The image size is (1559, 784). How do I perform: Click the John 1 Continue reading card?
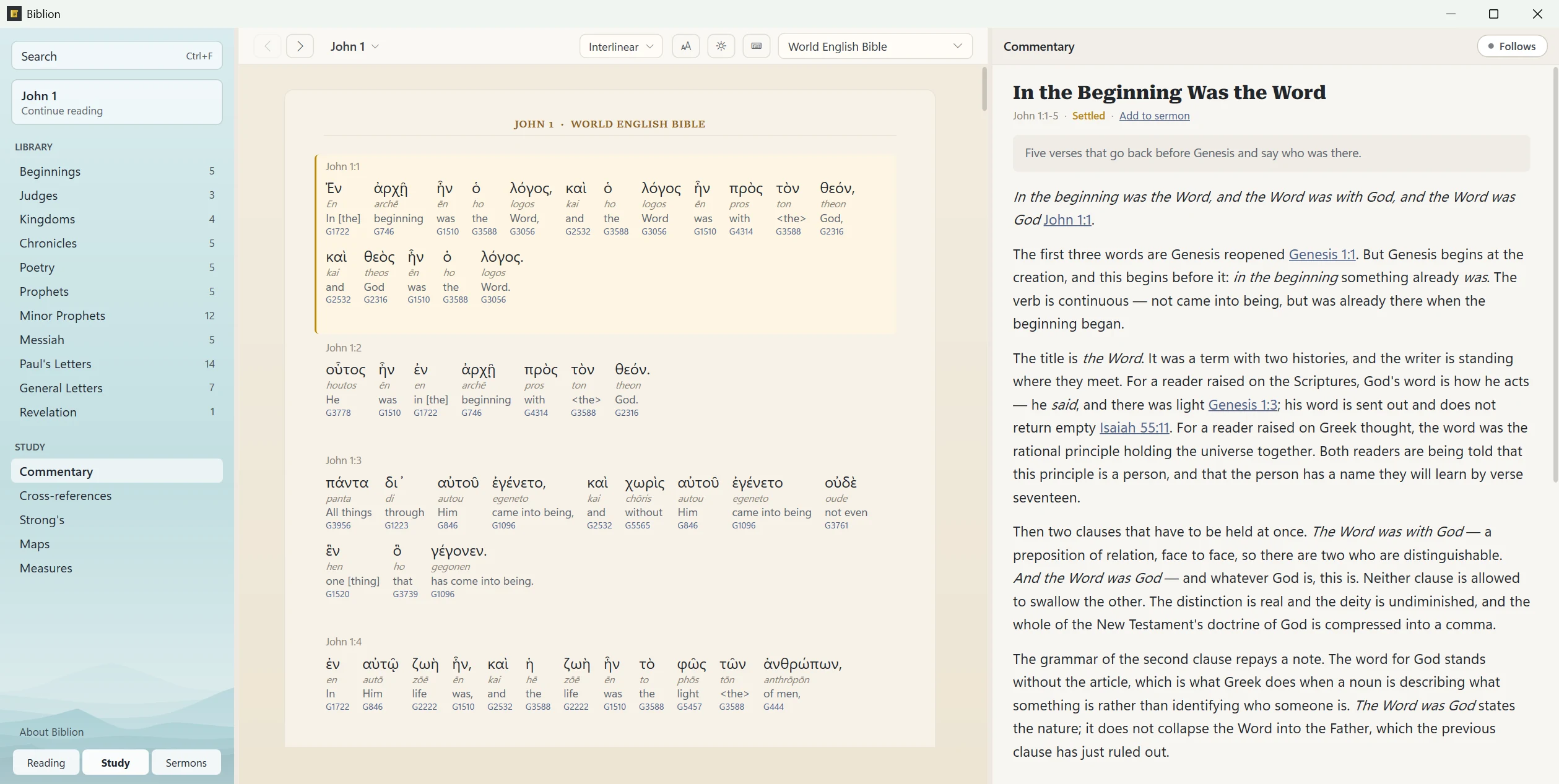coord(117,102)
